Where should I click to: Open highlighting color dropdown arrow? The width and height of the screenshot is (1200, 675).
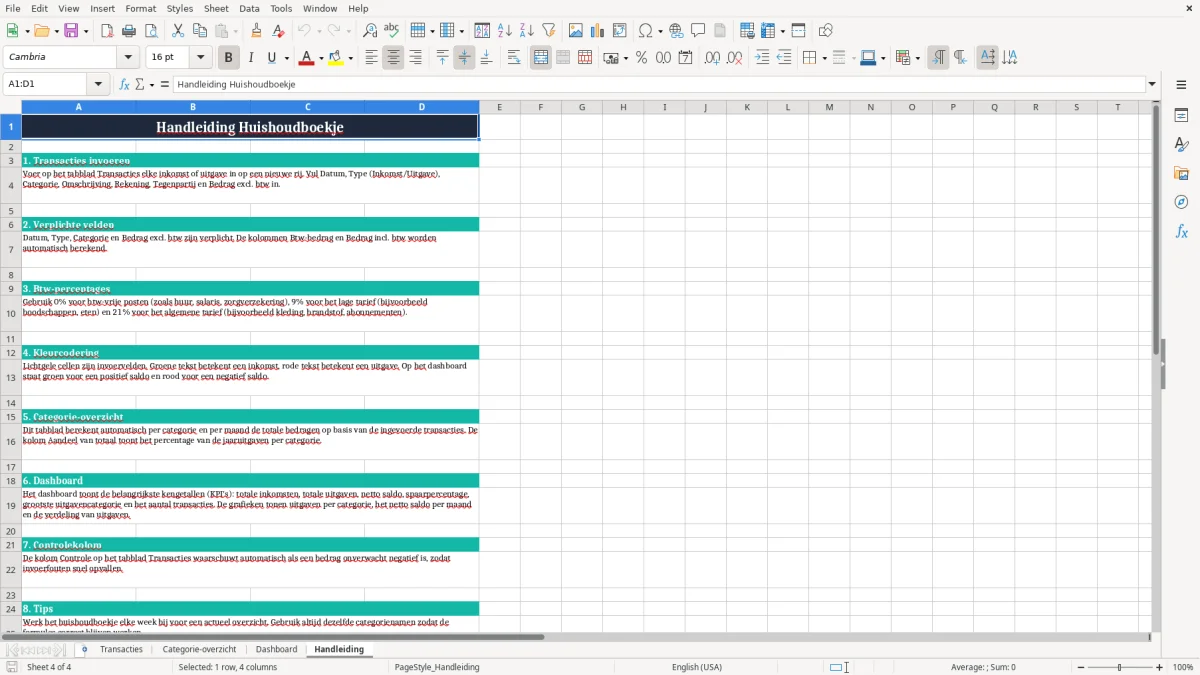pyautogui.click(x=350, y=58)
